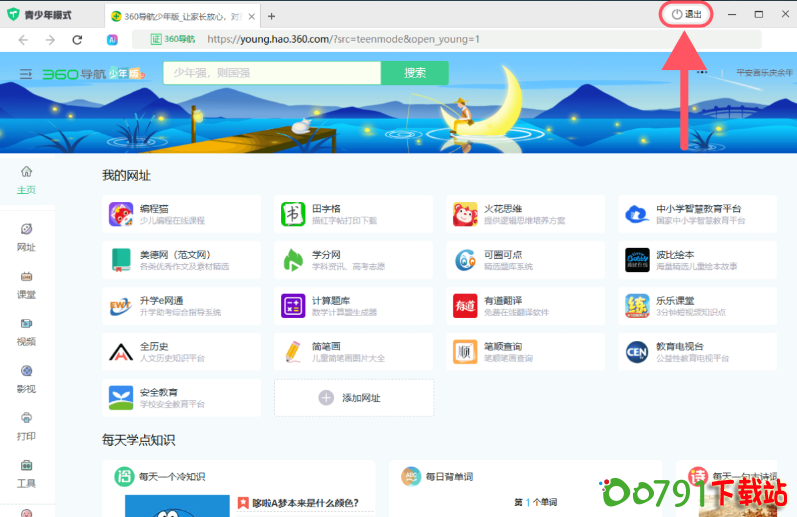Open the 主页 home sidebar icon

pyautogui.click(x=26, y=179)
